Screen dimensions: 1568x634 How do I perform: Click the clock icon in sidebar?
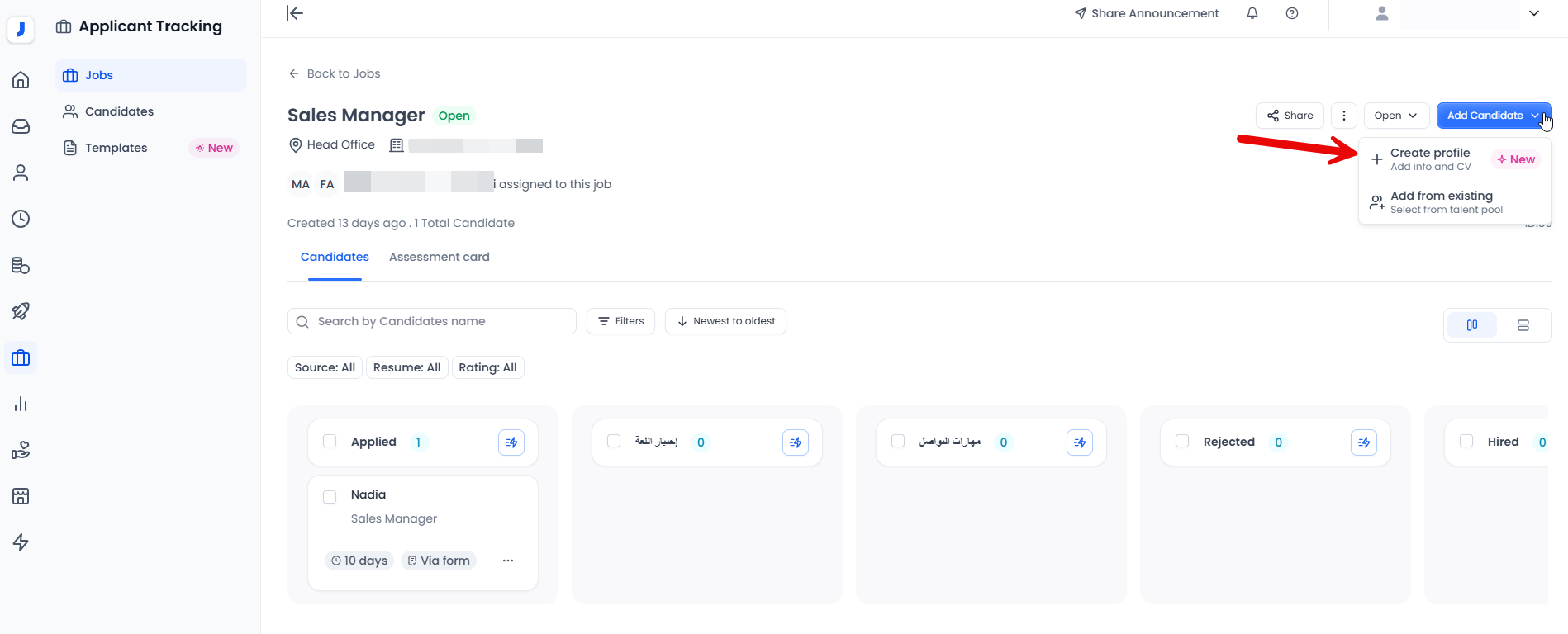(x=21, y=219)
